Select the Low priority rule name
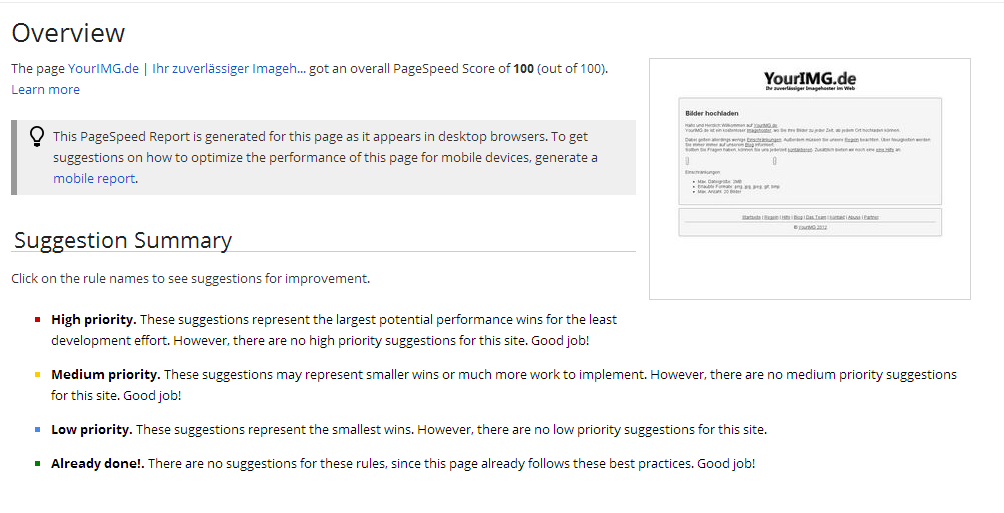This screenshot has height=513, width=1004. coord(92,430)
